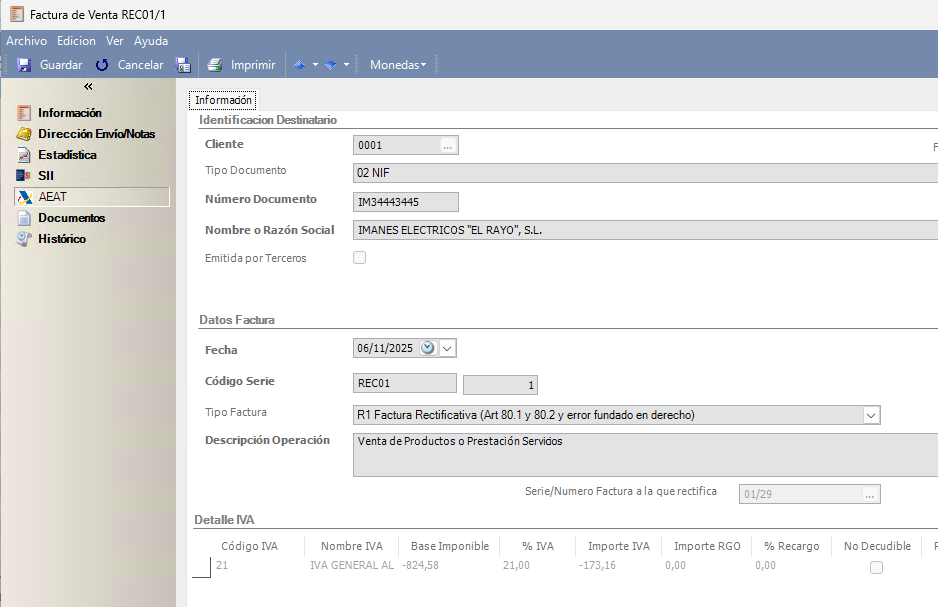Toggle the Emitida por Terceros checkbox
Viewport: 938px width, 607px height.
coord(360,258)
